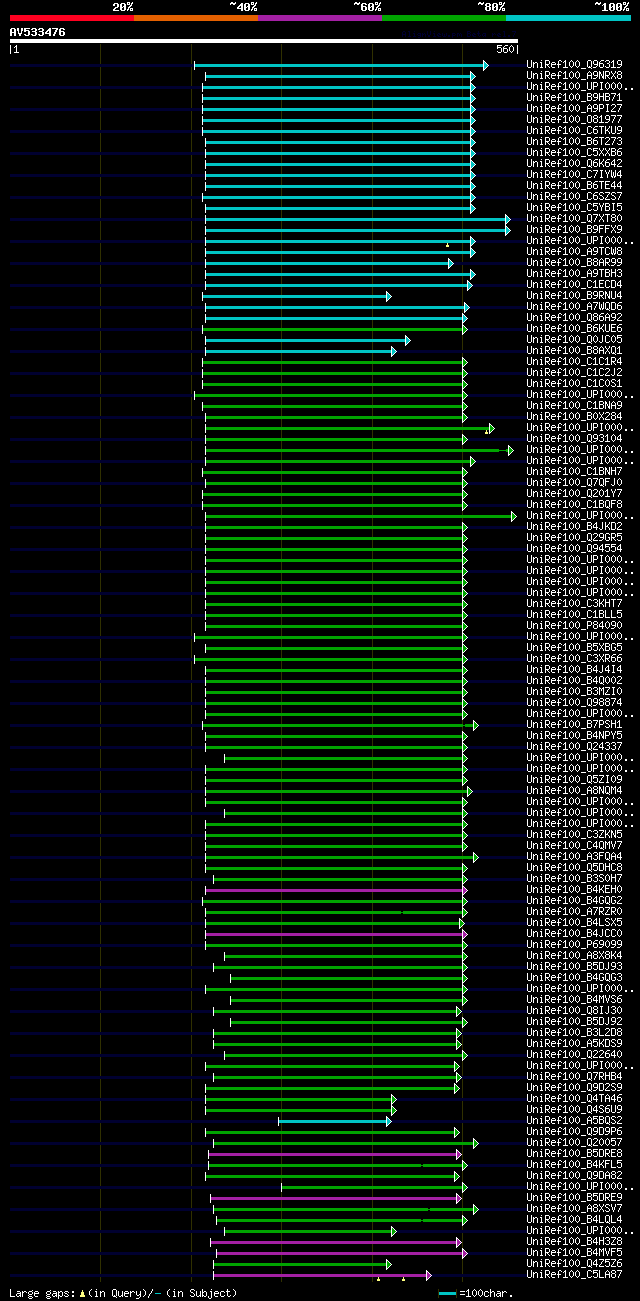Click the purple alignment bar for UniRef100_B4KEH0
The height and width of the screenshot is (1301, 640).
click(x=336, y=890)
